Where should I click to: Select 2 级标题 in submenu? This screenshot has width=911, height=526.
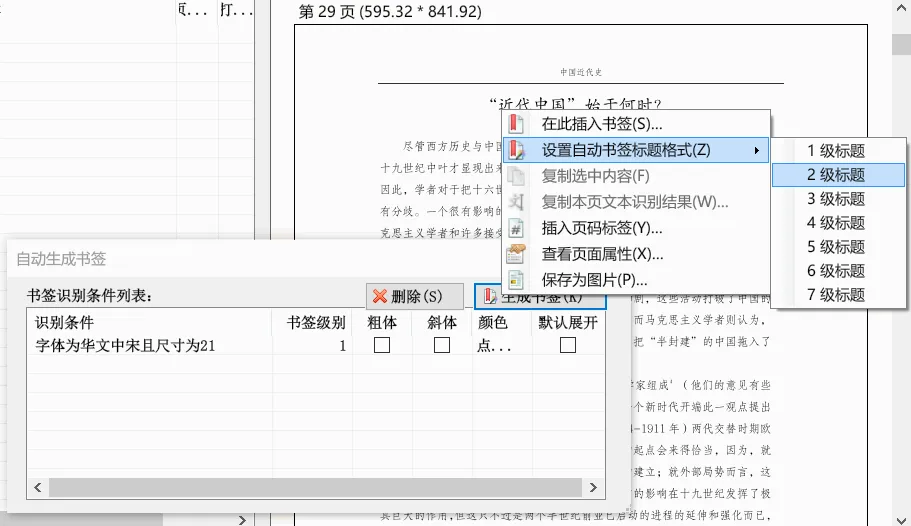tap(838, 175)
